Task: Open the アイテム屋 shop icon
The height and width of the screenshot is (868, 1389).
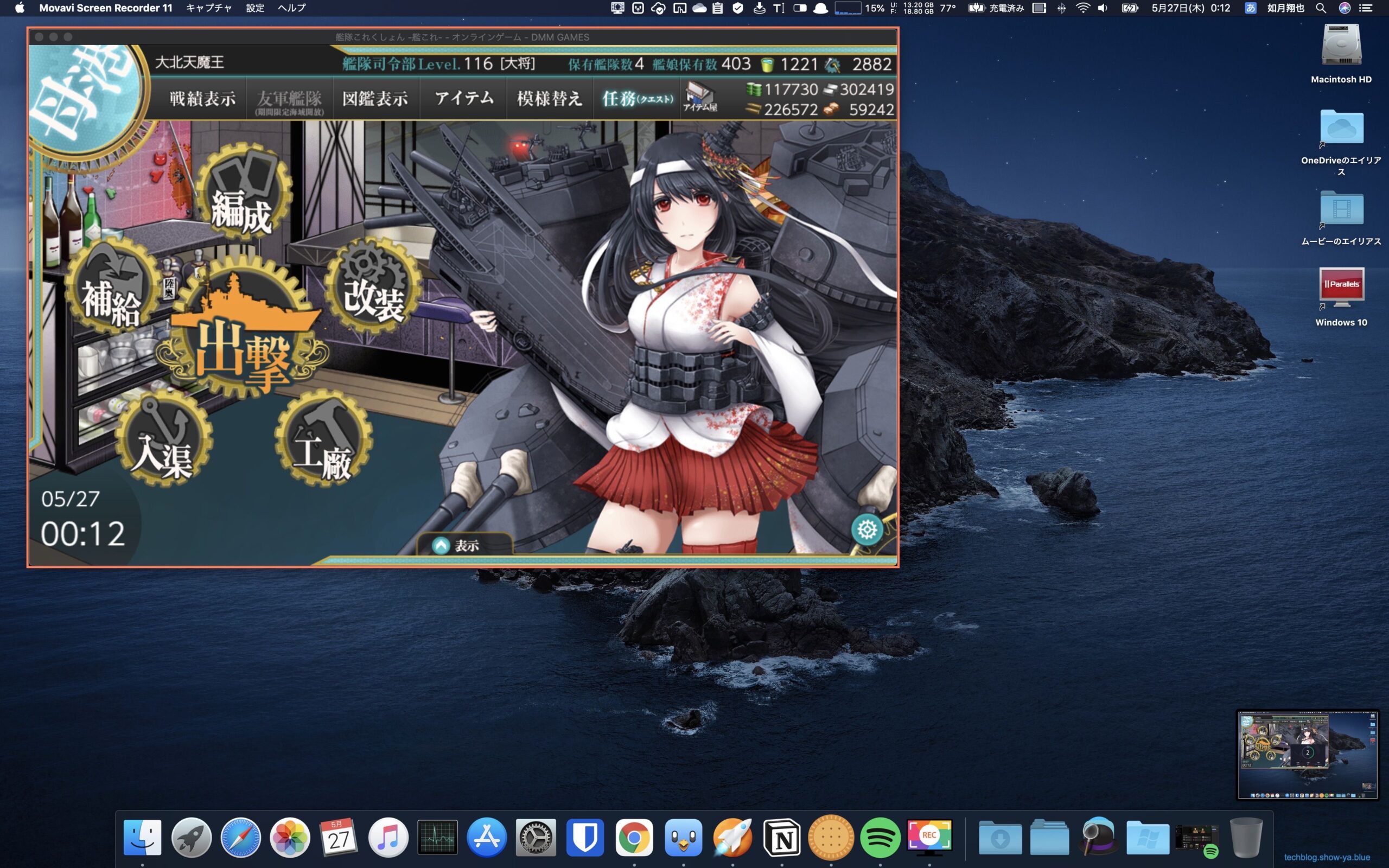Action: pos(700,97)
